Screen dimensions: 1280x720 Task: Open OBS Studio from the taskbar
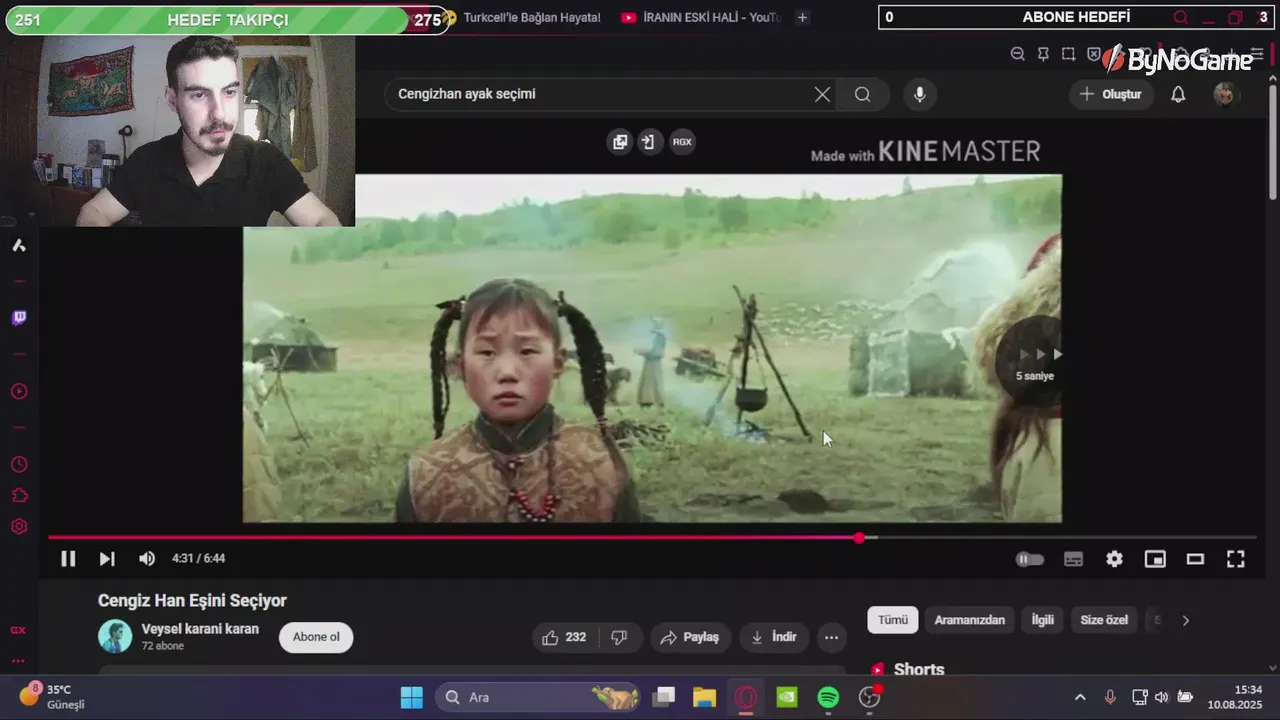coord(869,697)
